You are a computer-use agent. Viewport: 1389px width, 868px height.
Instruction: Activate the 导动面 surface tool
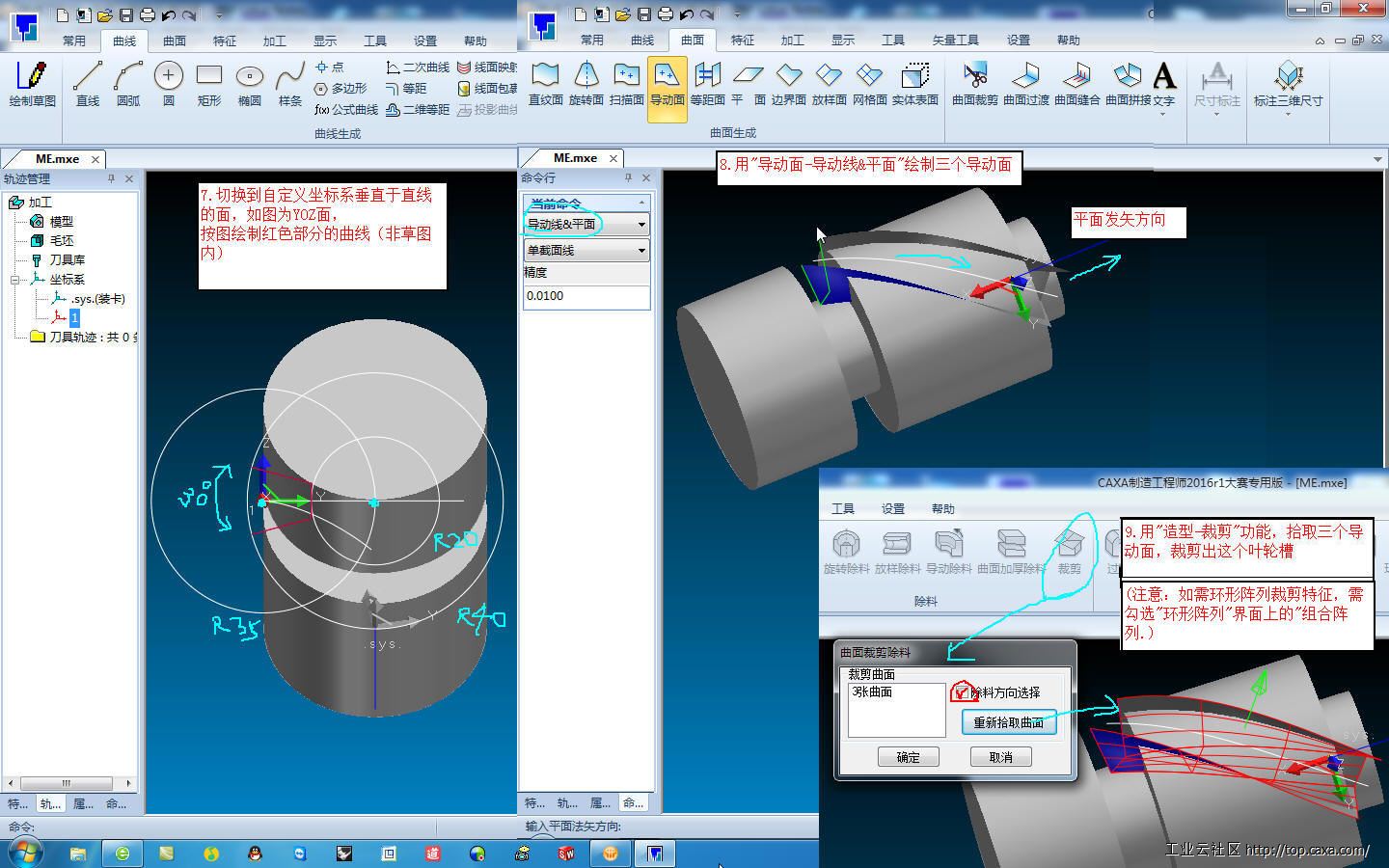667,84
